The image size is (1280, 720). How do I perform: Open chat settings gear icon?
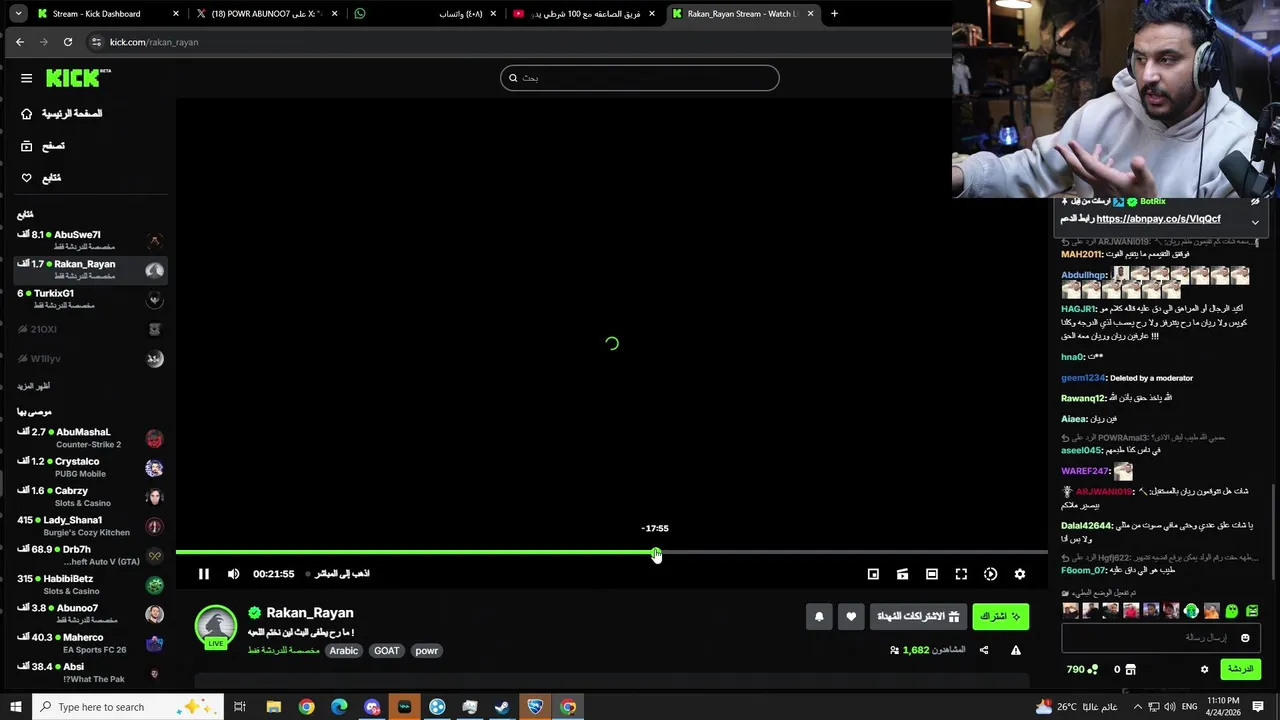pos(1205,670)
